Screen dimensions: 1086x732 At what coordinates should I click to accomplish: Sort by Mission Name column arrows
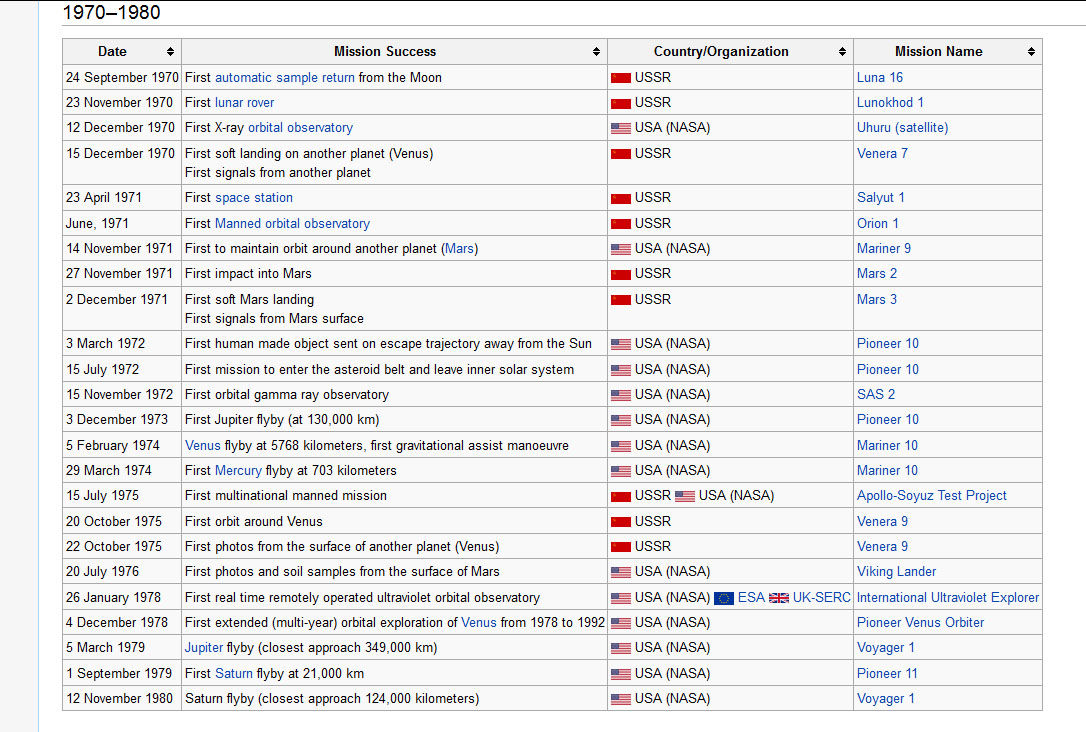[1031, 52]
